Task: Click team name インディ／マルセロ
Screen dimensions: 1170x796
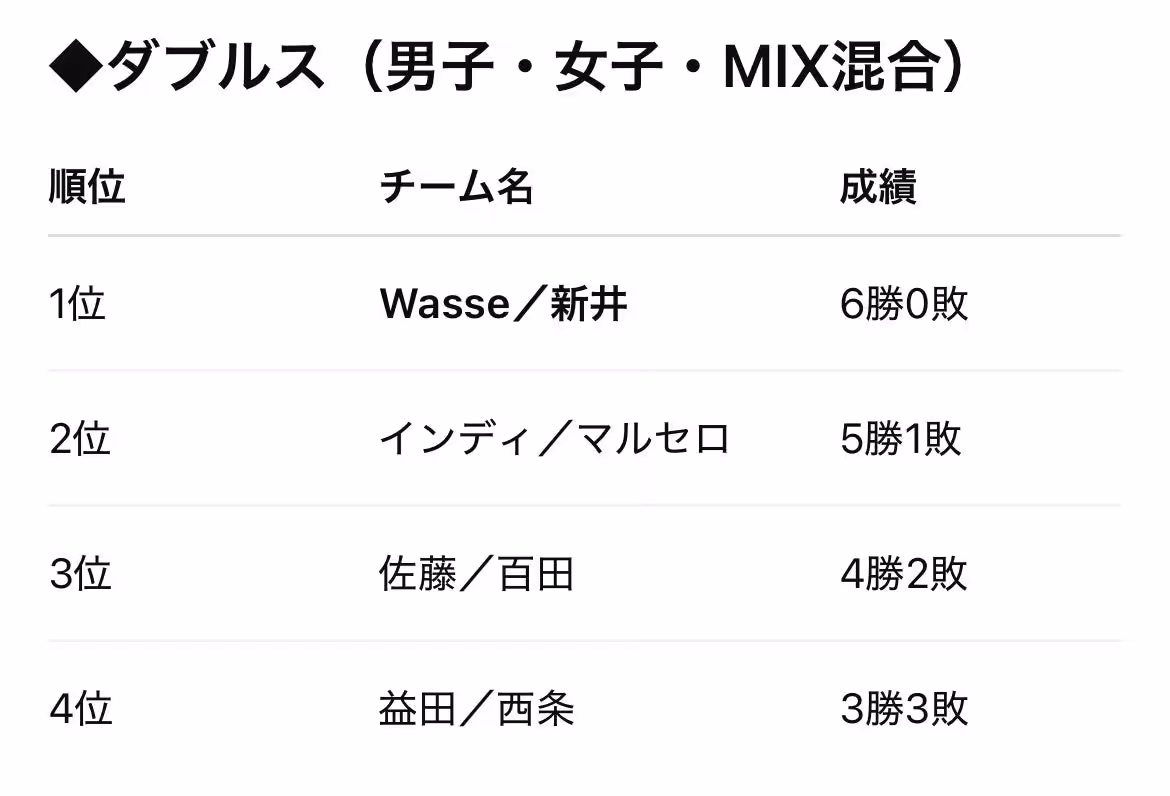Action: 554,439
